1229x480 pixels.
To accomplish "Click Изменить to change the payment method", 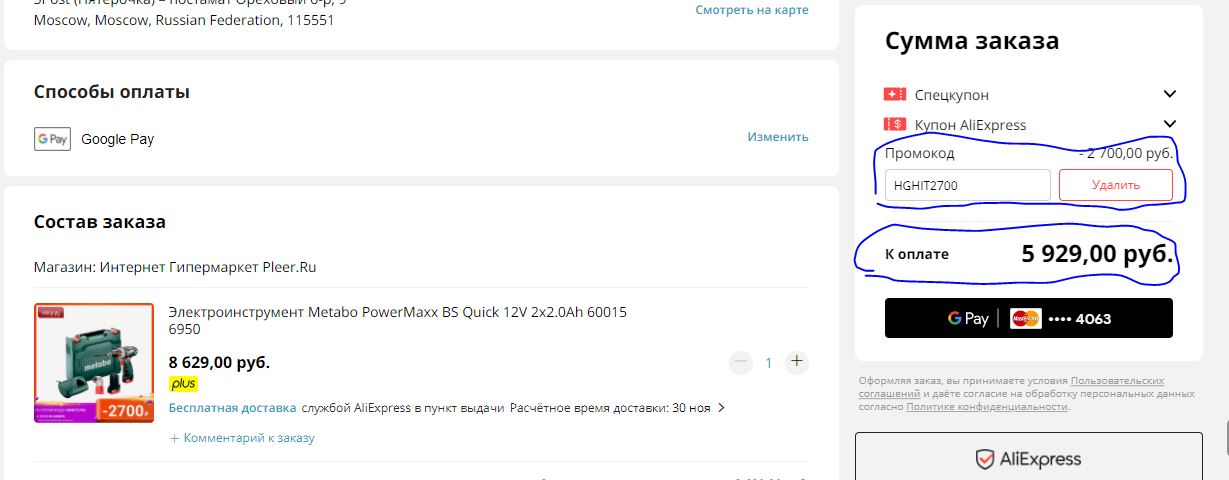I will click(x=778, y=137).
